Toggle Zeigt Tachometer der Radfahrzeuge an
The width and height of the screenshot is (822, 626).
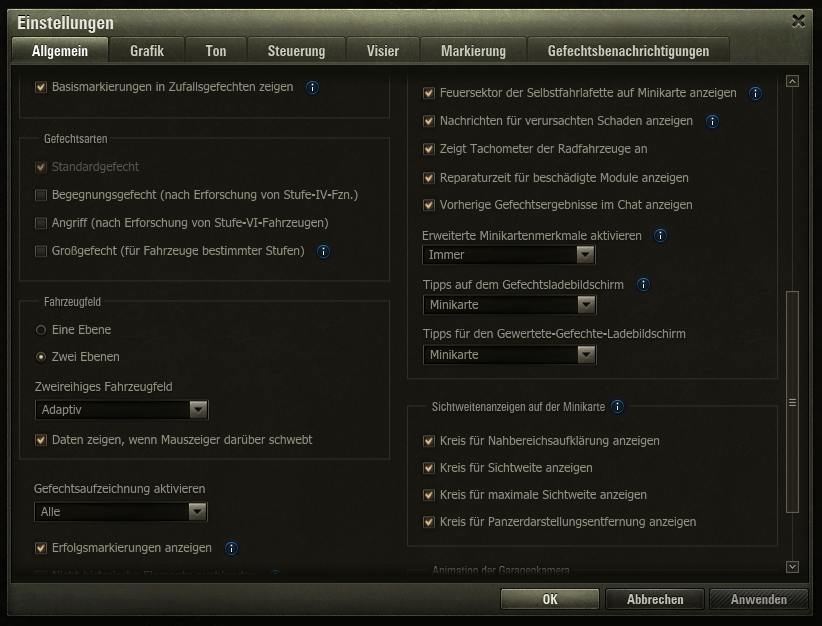click(429, 149)
